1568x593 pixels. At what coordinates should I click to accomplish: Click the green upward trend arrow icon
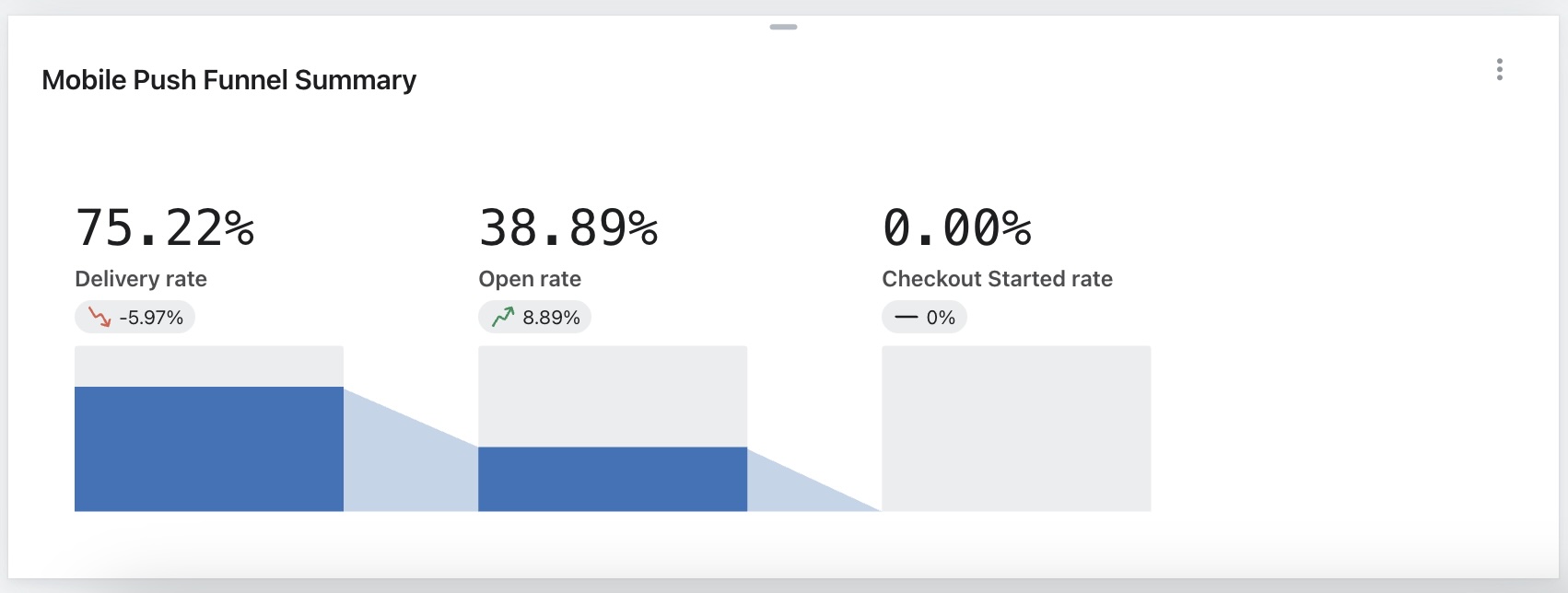(x=503, y=318)
